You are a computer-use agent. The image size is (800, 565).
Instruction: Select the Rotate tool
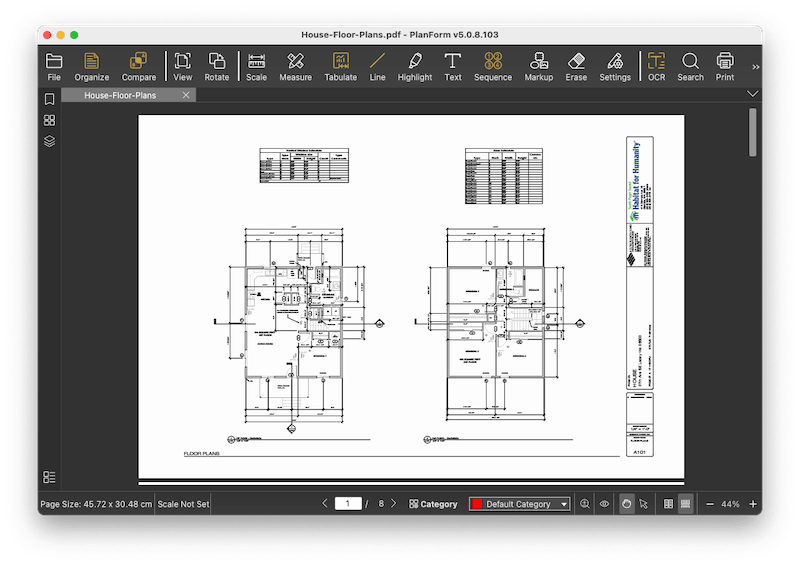point(217,67)
